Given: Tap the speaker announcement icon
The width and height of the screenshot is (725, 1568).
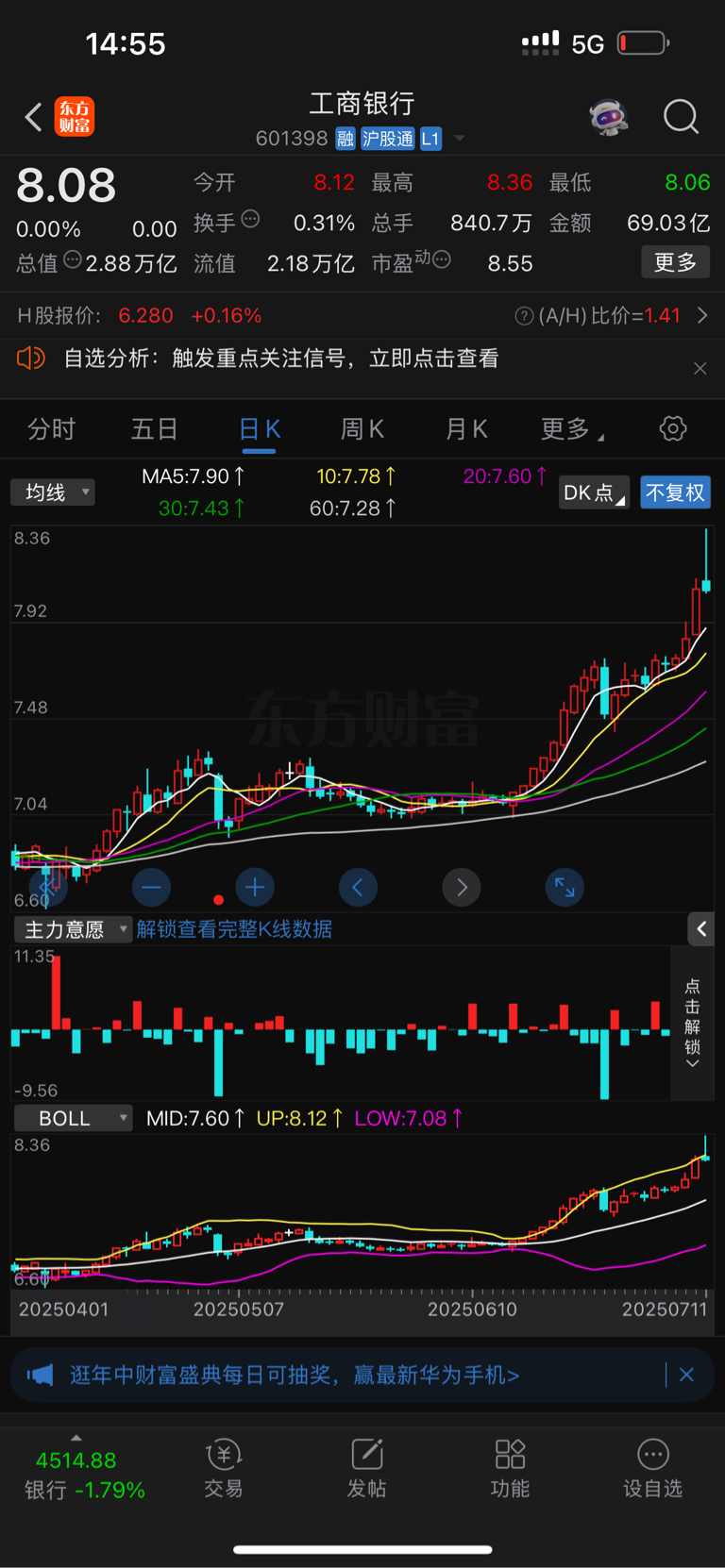Looking at the screenshot, I should [31, 359].
